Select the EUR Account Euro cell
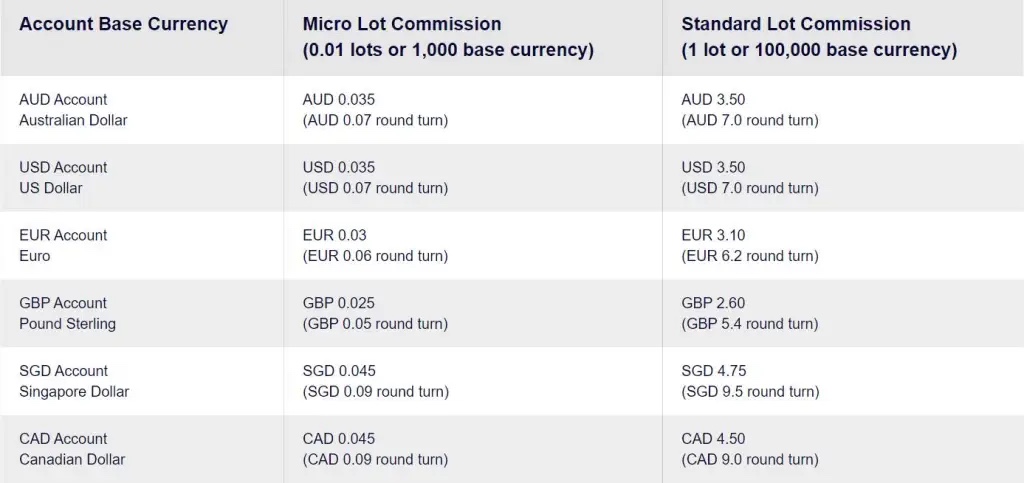Image resolution: width=1024 pixels, height=483 pixels. (63, 246)
